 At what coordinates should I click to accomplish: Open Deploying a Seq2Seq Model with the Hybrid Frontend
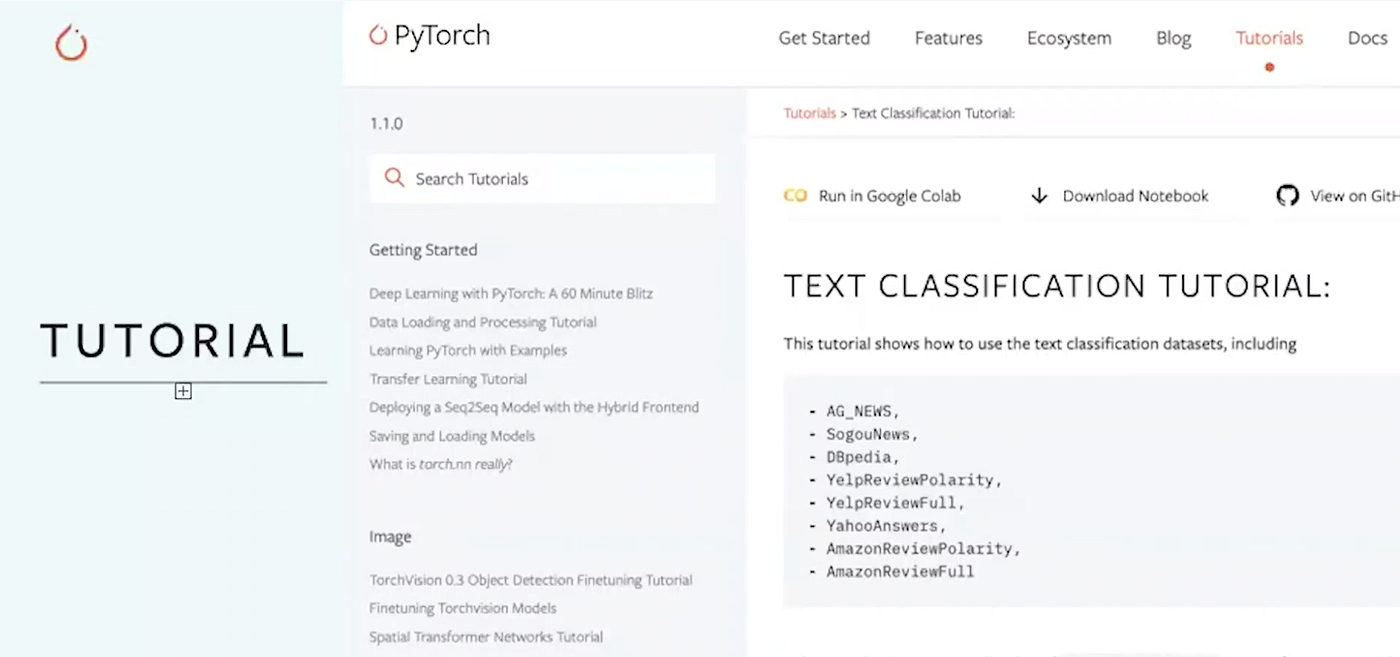pos(534,407)
